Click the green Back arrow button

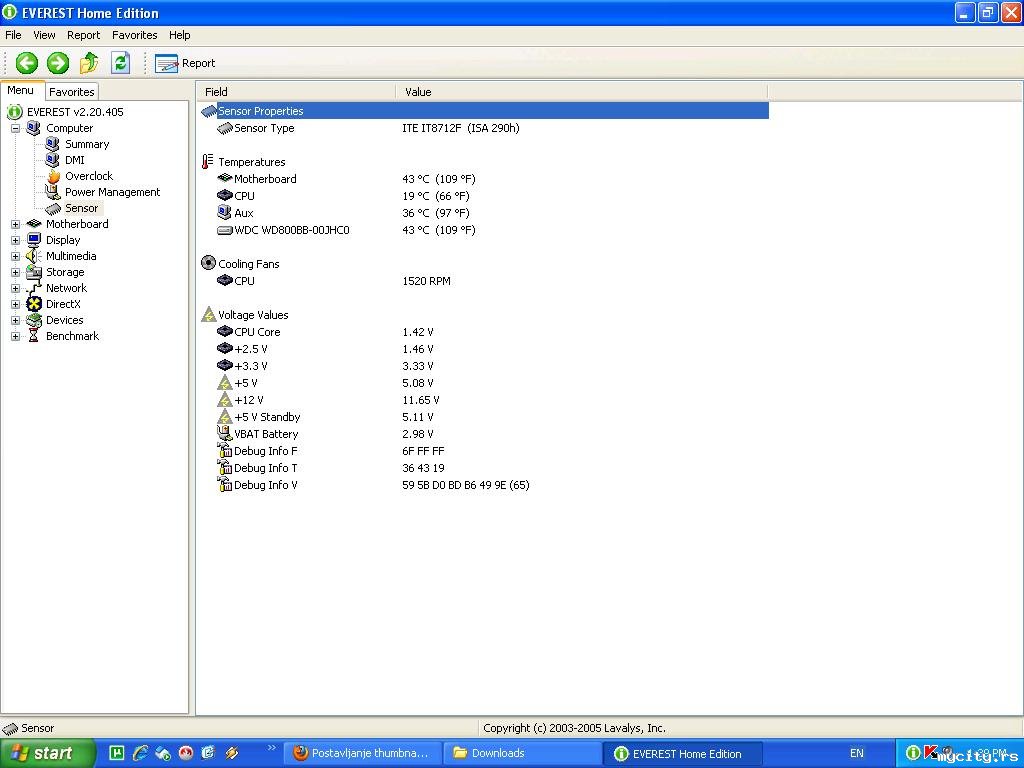(x=27, y=63)
